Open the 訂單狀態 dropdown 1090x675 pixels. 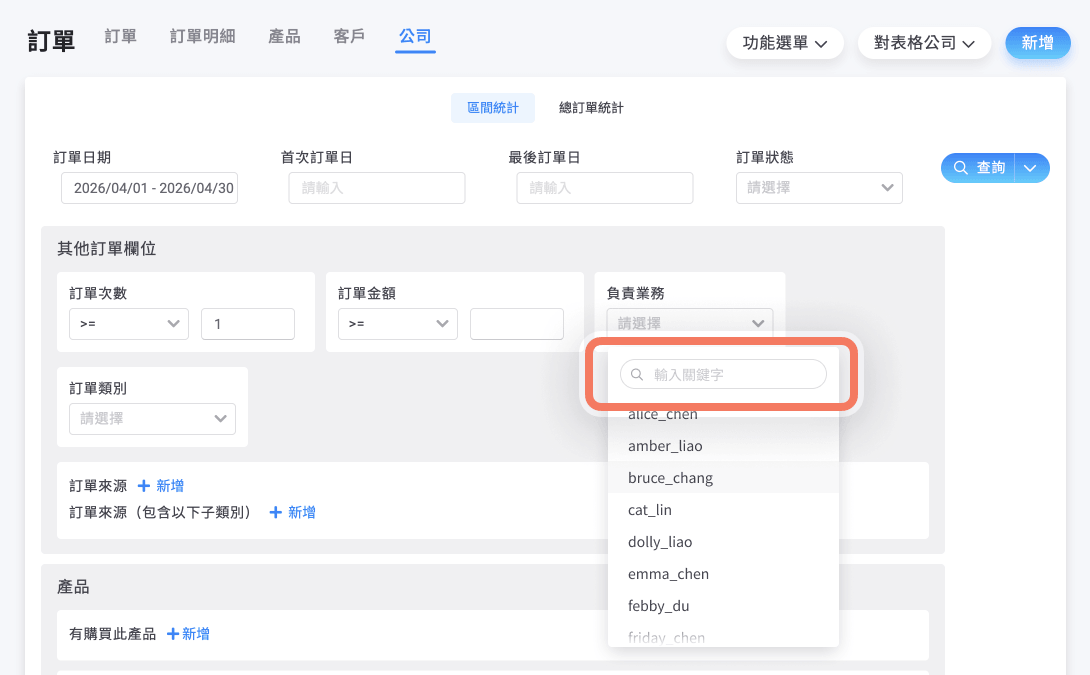pyautogui.click(x=819, y=188)
